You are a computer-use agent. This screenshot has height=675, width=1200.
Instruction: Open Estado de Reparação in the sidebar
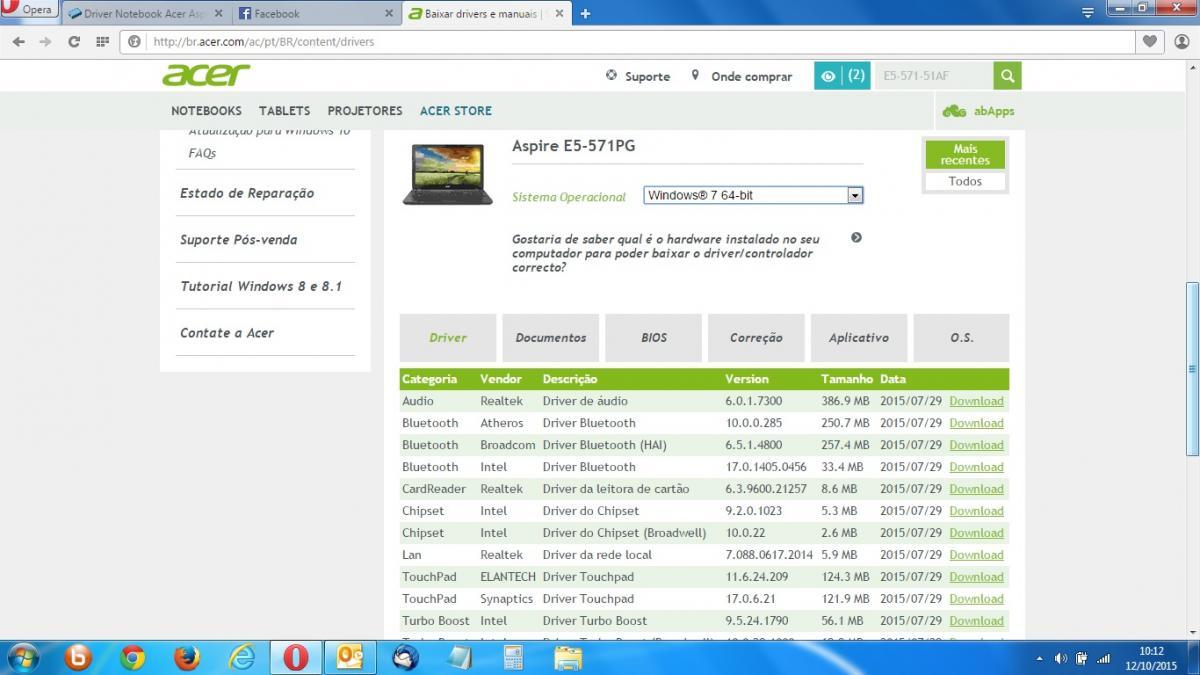(x=247, y=193)
